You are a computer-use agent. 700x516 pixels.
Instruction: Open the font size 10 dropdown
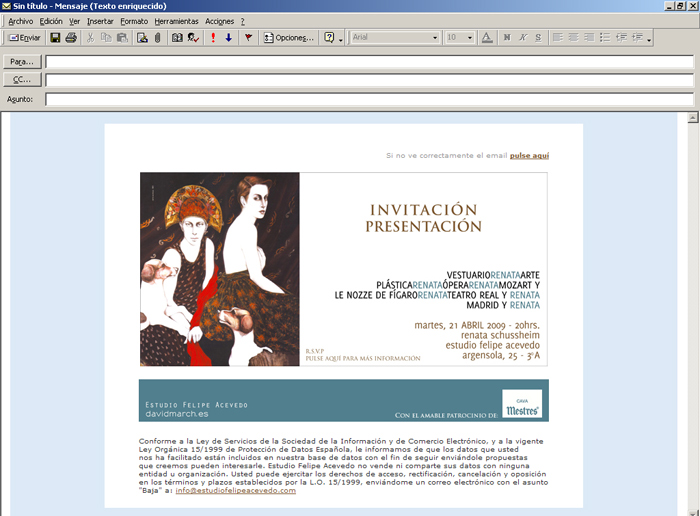click(x=470, y=38)
